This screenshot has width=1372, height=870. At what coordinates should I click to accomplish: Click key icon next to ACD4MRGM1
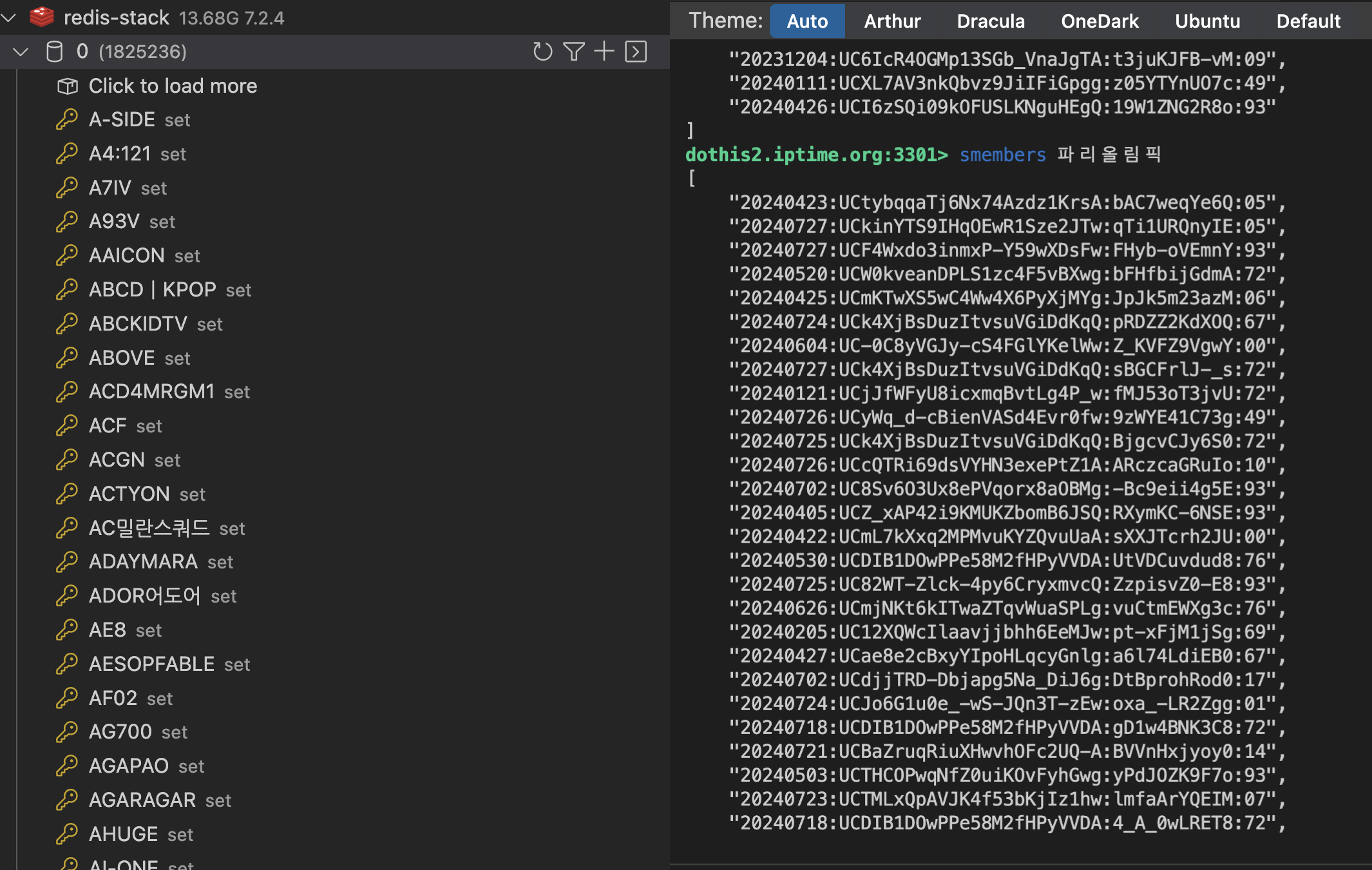67,391
